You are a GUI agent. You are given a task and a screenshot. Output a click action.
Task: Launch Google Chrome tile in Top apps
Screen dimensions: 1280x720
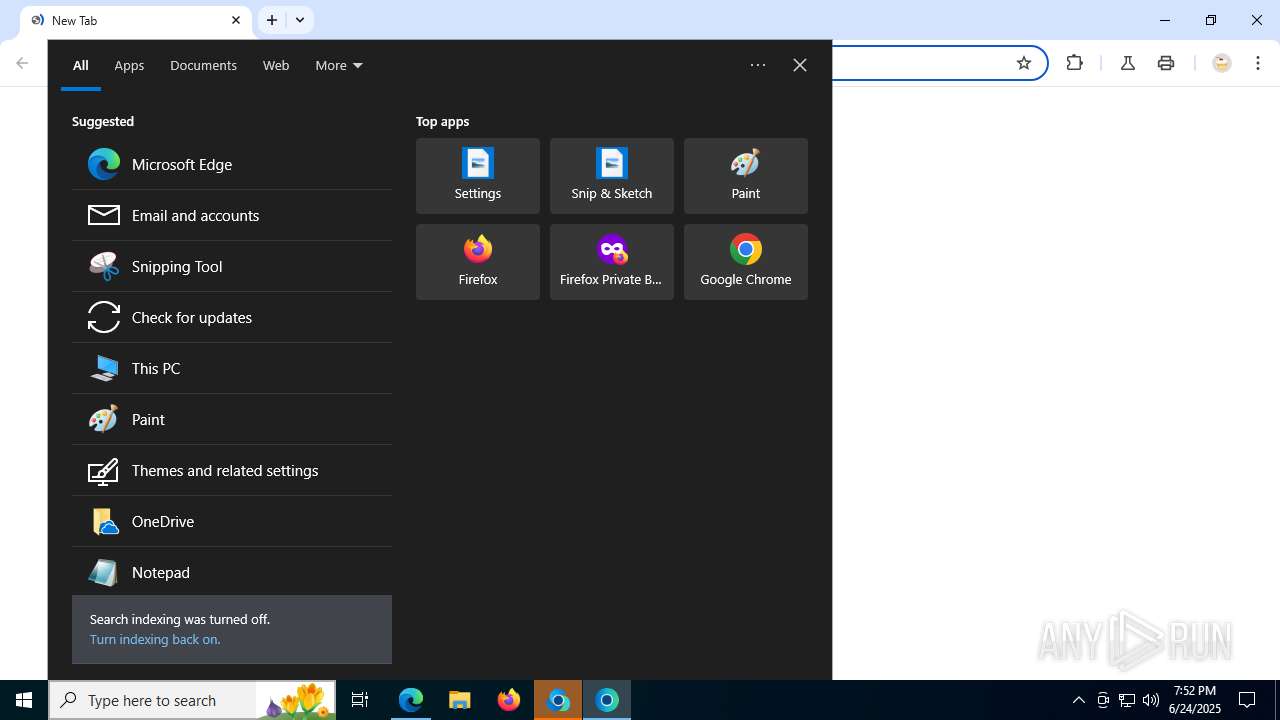click(x=746, y=262)
